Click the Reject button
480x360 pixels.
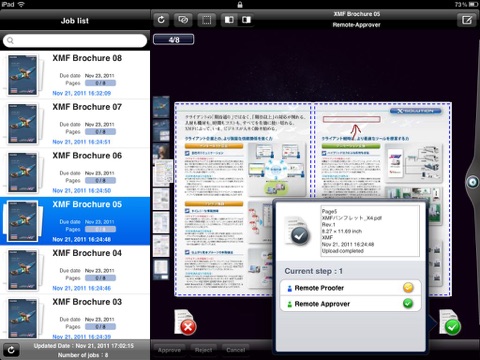[x=203, y=350]
